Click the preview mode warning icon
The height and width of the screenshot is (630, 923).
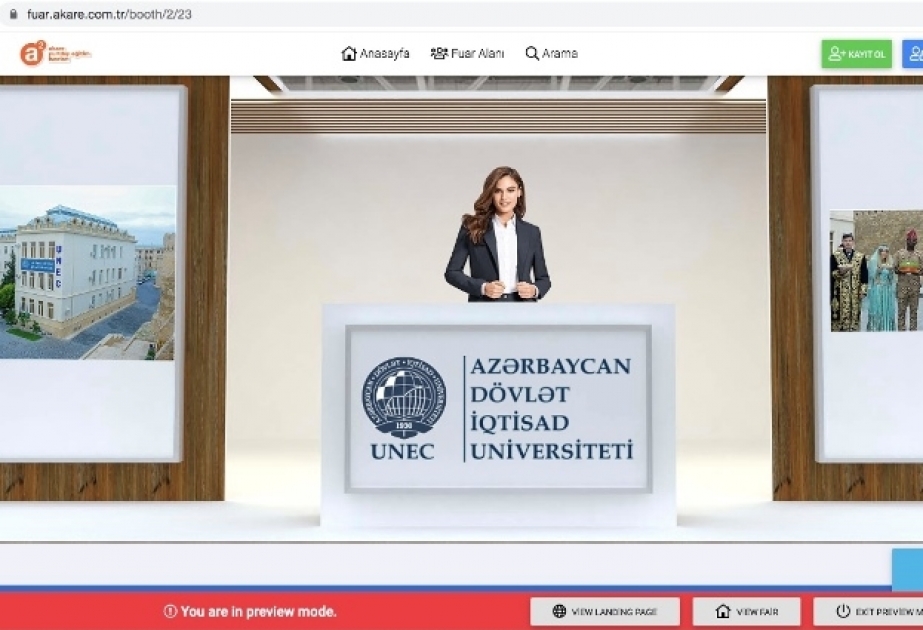[170, 612]
